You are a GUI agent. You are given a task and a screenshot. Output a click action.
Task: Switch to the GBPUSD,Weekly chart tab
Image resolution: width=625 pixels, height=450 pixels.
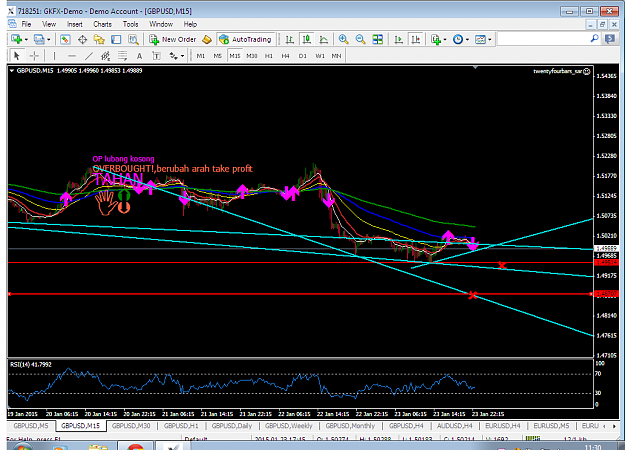[x=289, y=426]
